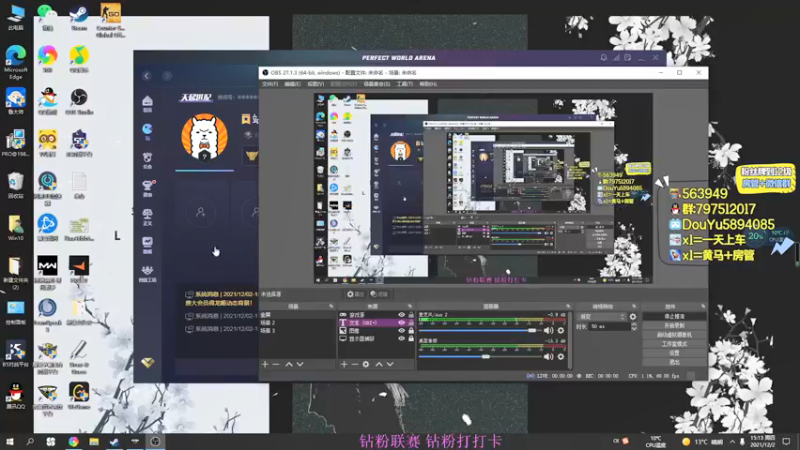
Task: Open the taskbar search icon
Action: coord(30,442)
